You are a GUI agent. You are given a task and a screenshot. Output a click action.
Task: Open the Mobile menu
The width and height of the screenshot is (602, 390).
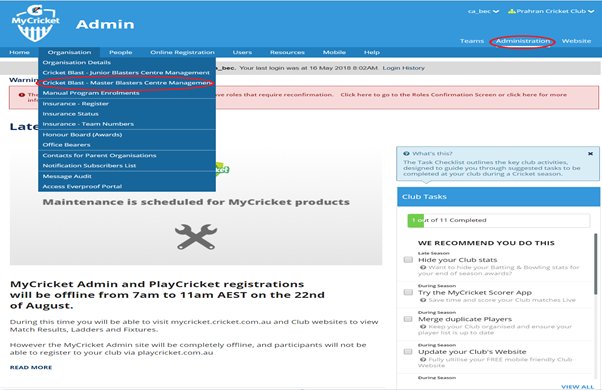tap(334, 52)
